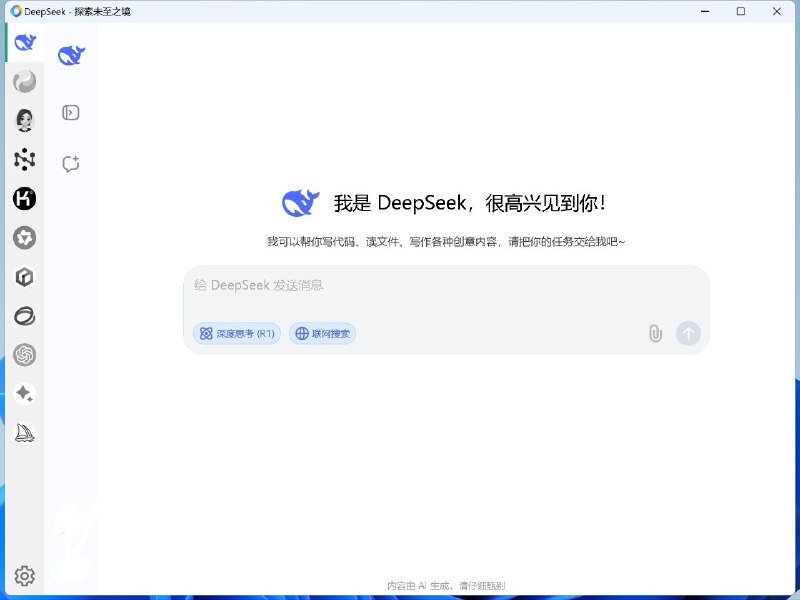This screenshot has height=600, width=800.
Task: Toggle the 联网搜索 web search option
Action: 322,333
